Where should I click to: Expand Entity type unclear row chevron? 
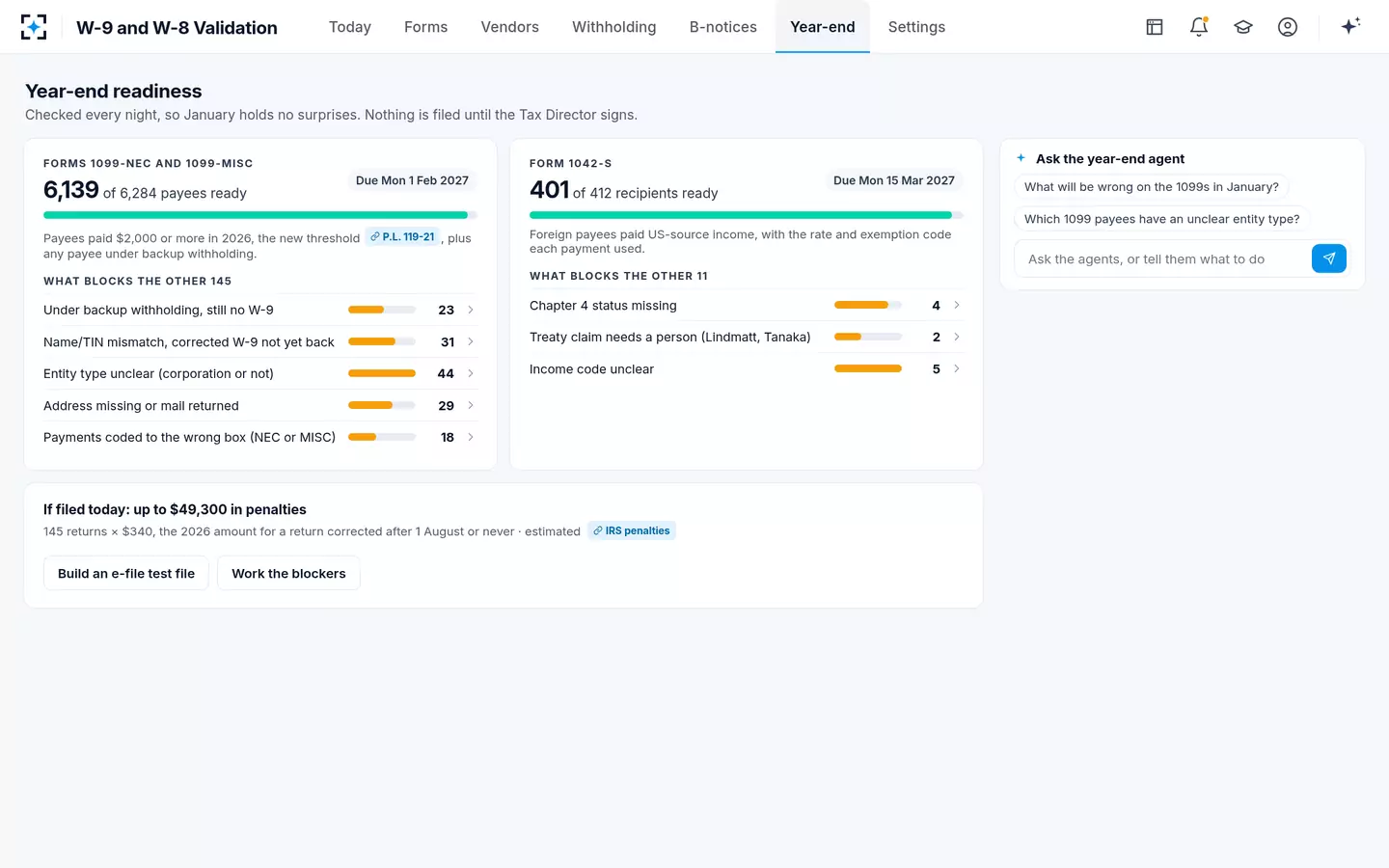471,373
